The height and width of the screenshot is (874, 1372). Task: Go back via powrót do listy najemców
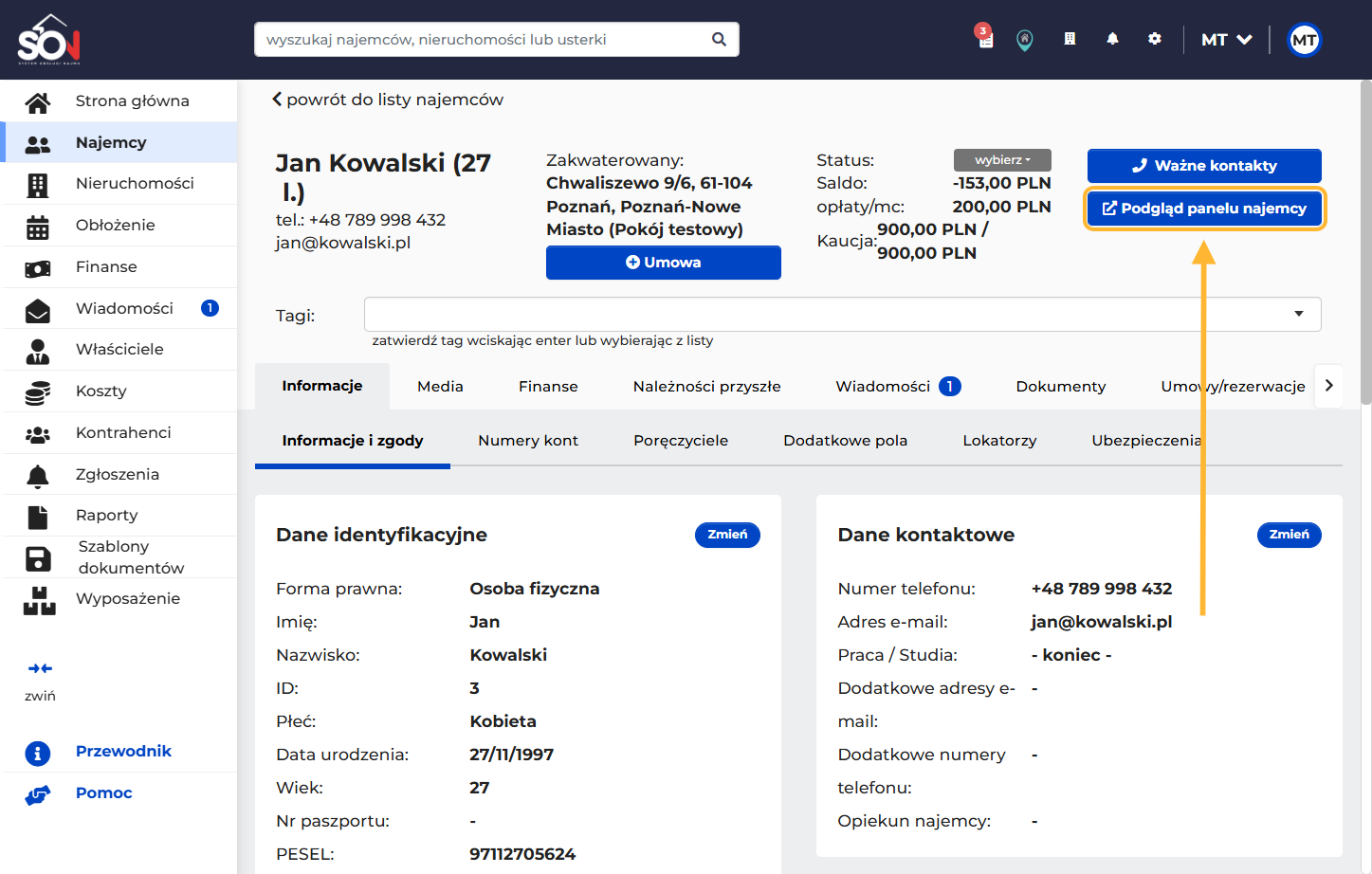(x=388, y=100)
